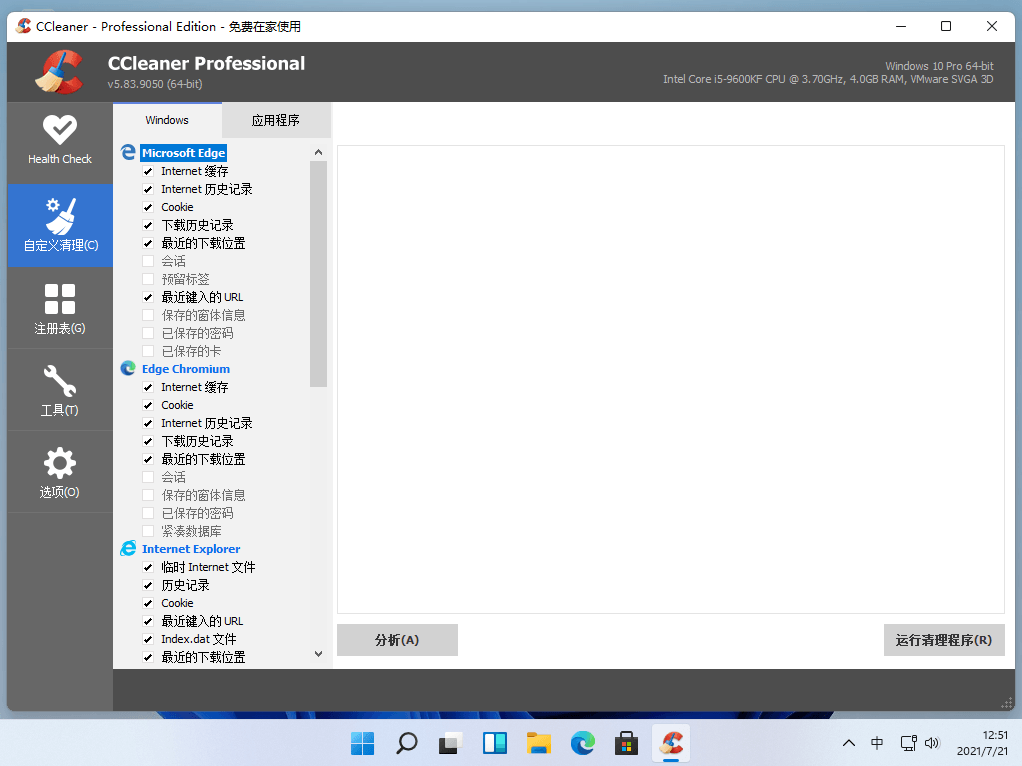Show hidden tray icons chevron
Viewport: 1022px width, 766px height.
point(849,743)
